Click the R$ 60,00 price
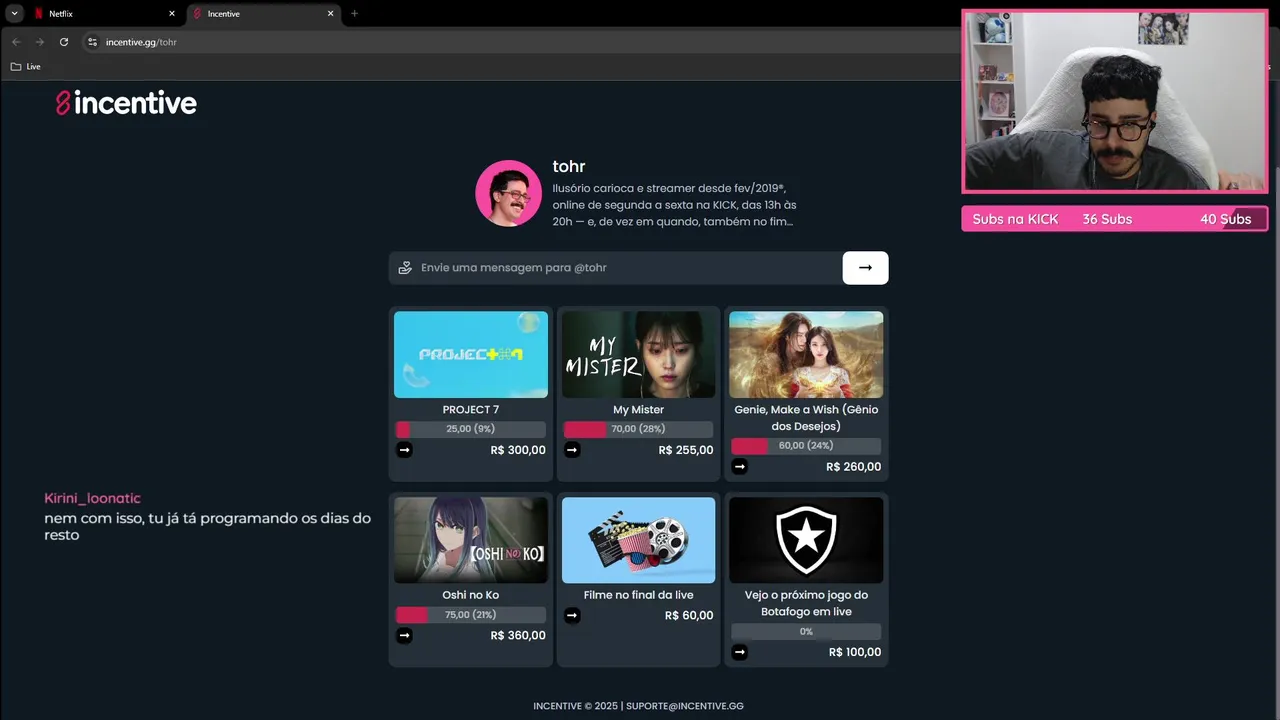Screen dimensions: 1280x720 689,616
